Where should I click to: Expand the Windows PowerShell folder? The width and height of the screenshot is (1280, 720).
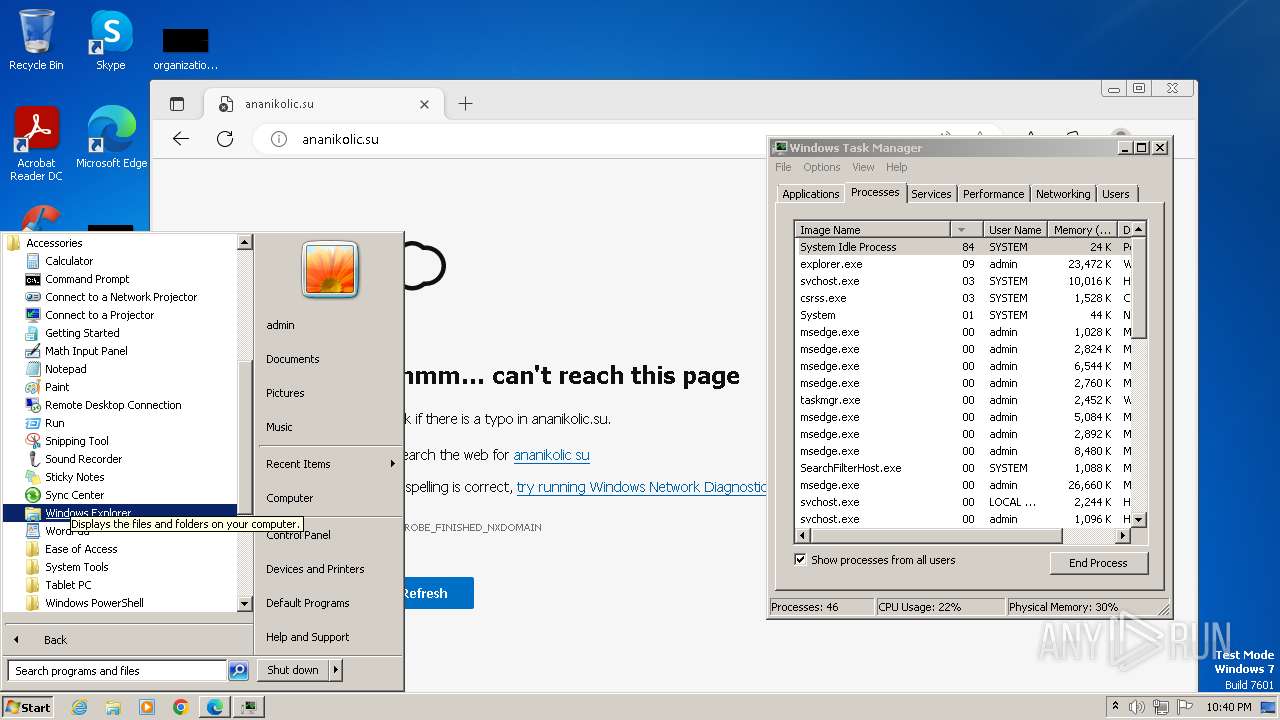tap(94, 603)
